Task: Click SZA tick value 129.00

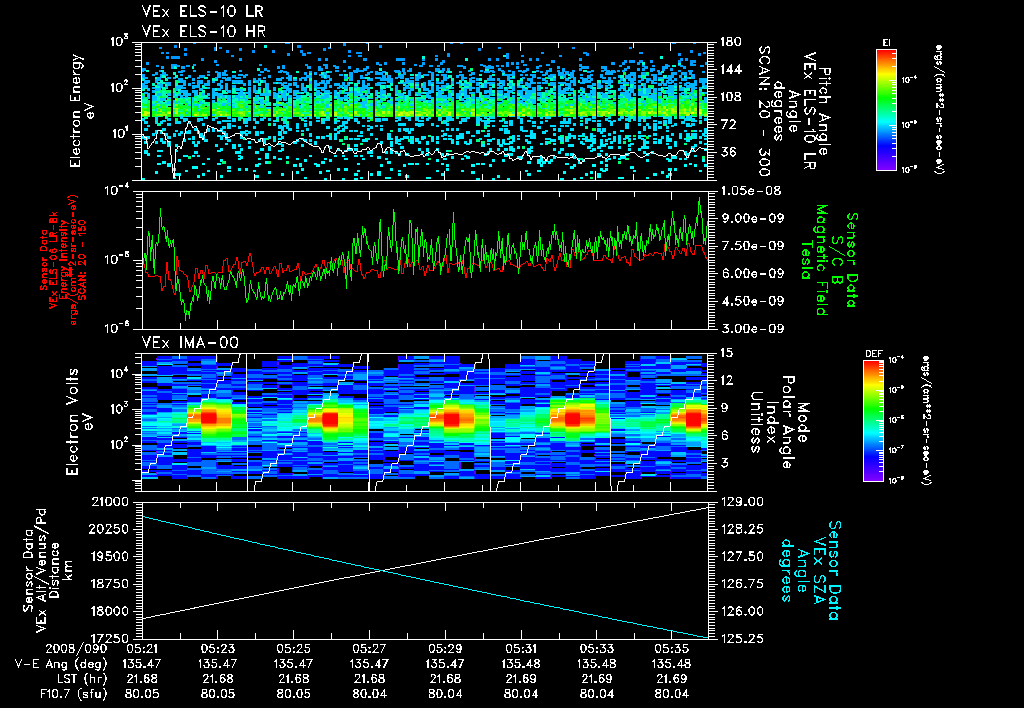Action: coord(741,502)
